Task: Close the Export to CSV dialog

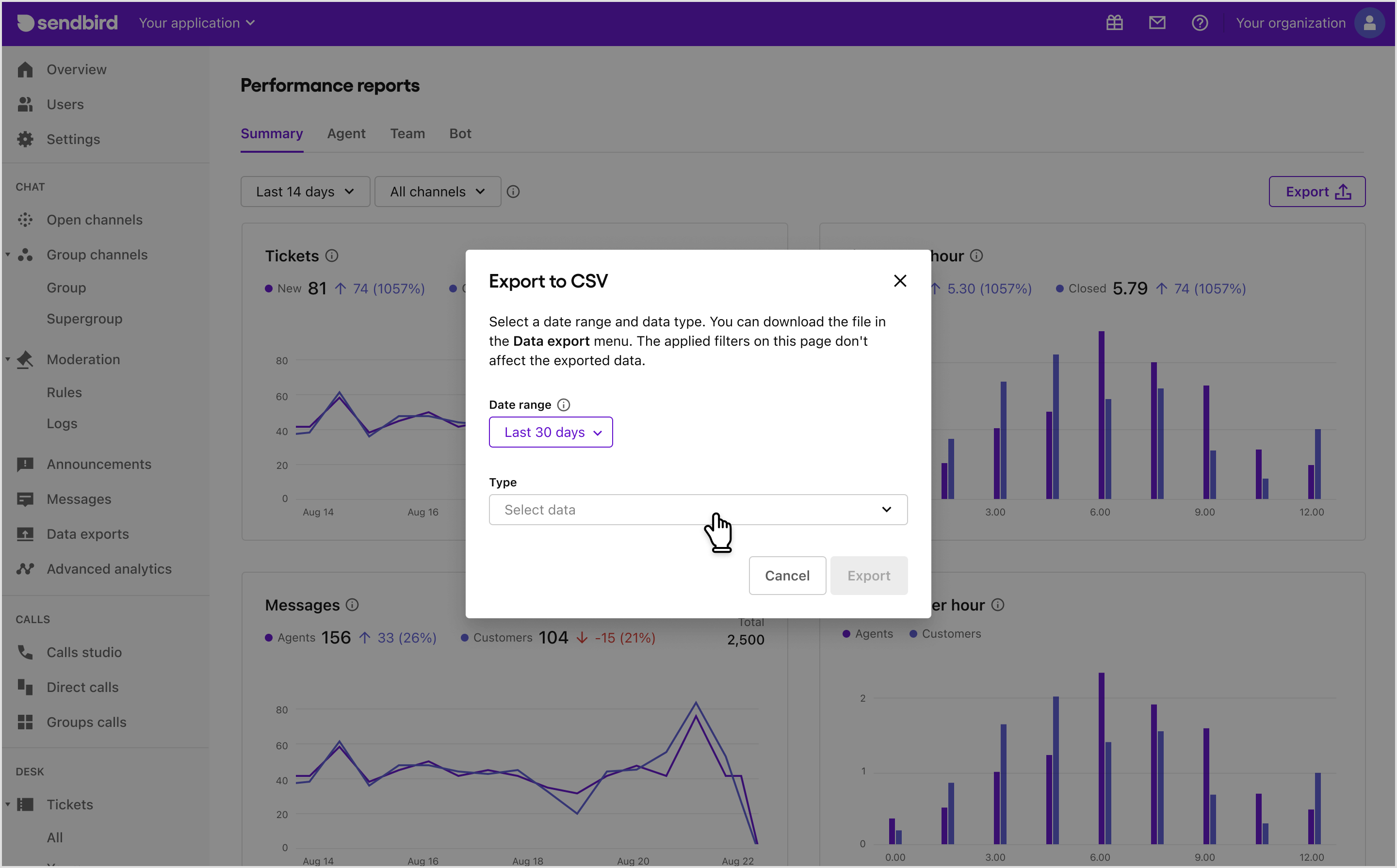Action: 899,281
